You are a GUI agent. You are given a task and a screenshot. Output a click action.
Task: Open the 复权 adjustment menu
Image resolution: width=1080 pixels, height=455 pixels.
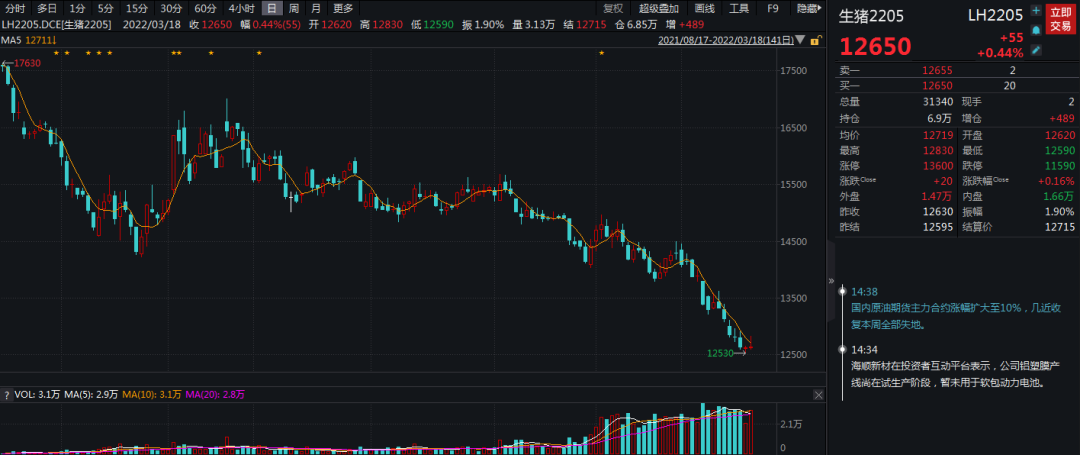pos(612,8)
